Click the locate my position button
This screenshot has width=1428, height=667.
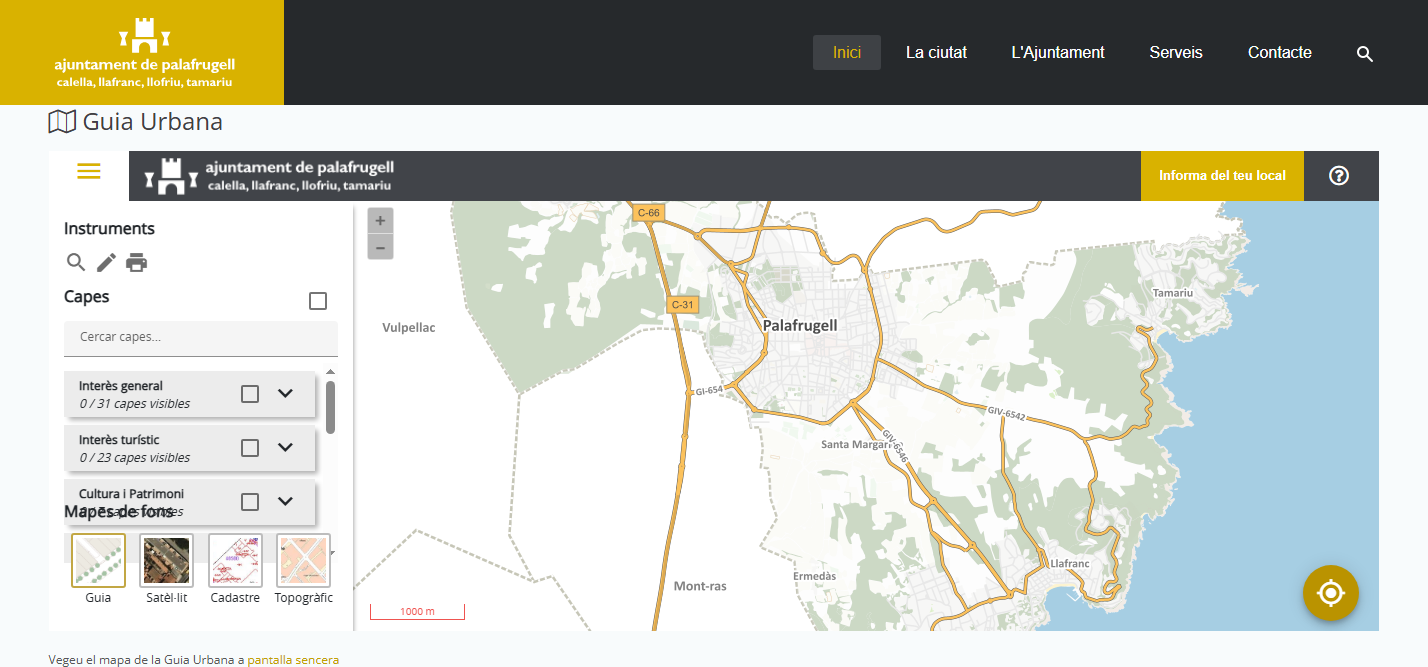coord(1330,593)
